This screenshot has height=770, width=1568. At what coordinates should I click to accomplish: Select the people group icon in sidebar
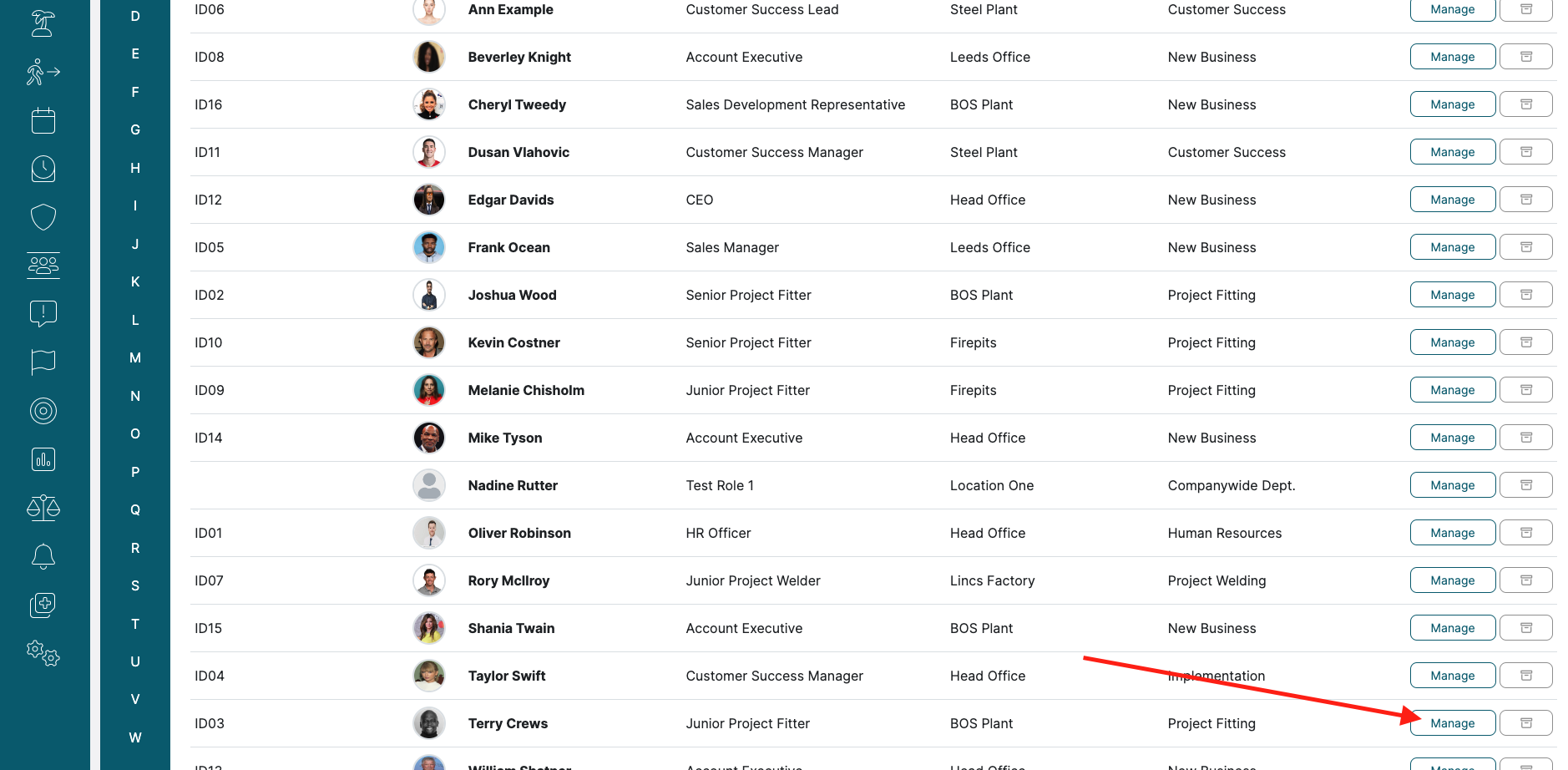(43, 266)
